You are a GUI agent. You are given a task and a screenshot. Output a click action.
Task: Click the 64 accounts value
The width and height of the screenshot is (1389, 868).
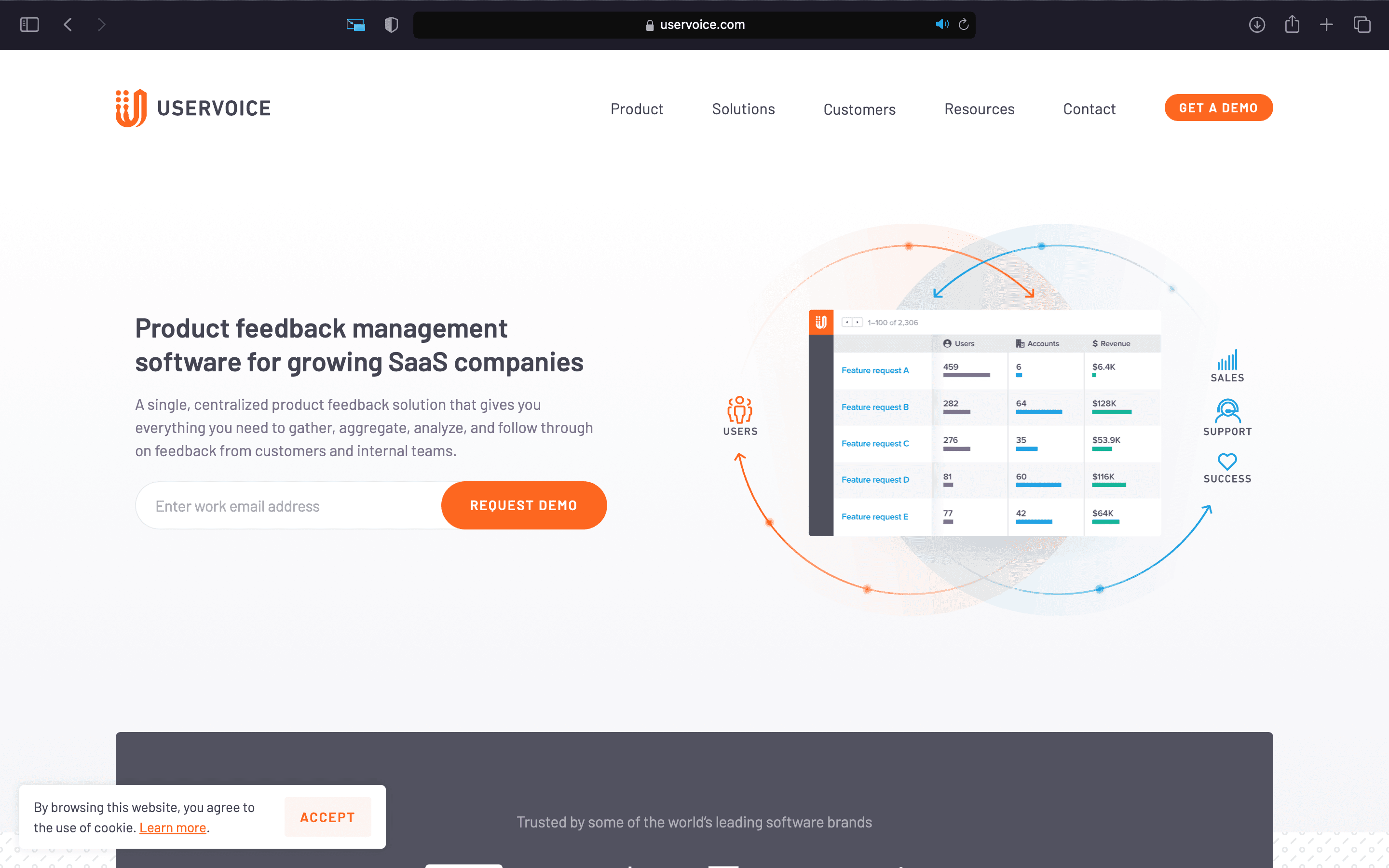[1021, 404]
